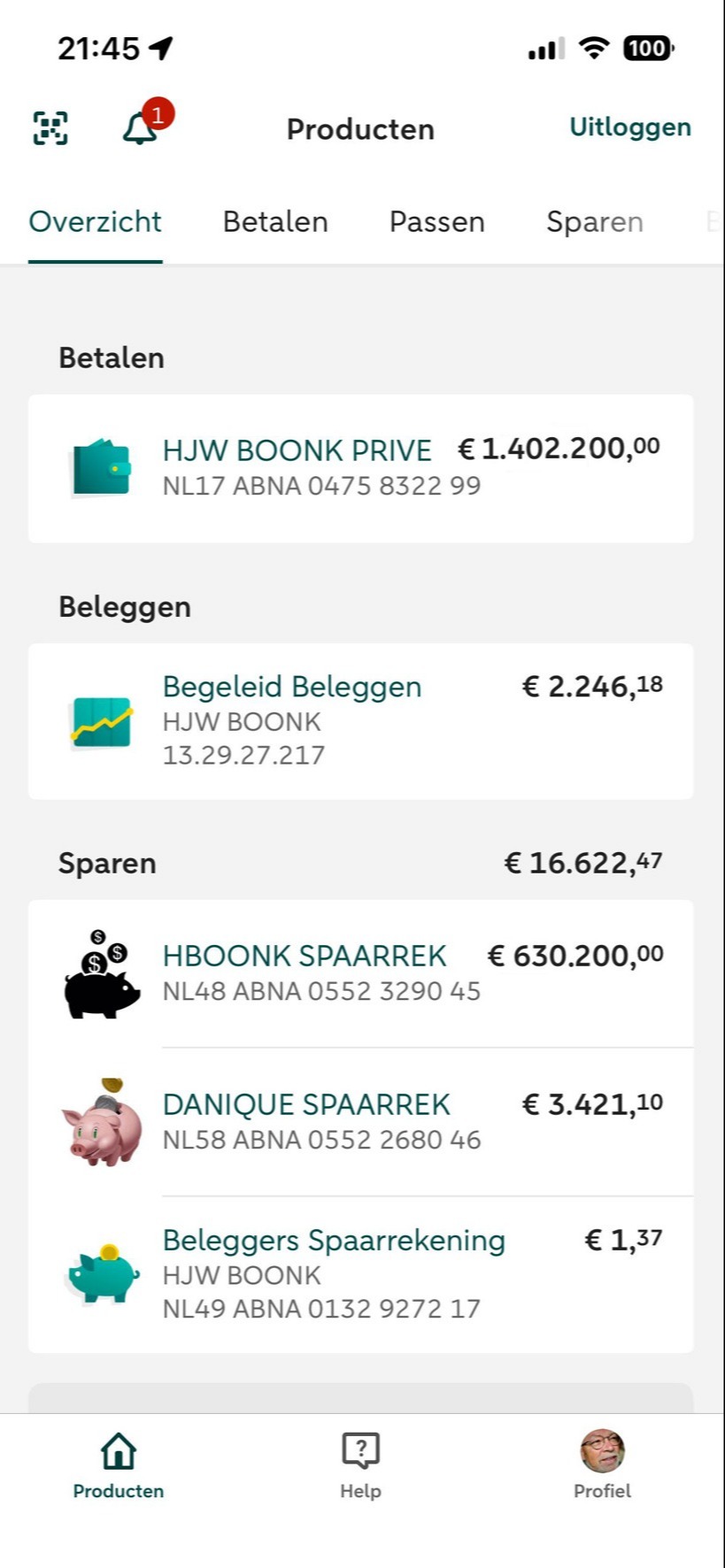
Task: Tap the Help question mark icon
Action: pyautogui.click(x=360, y=1451)
